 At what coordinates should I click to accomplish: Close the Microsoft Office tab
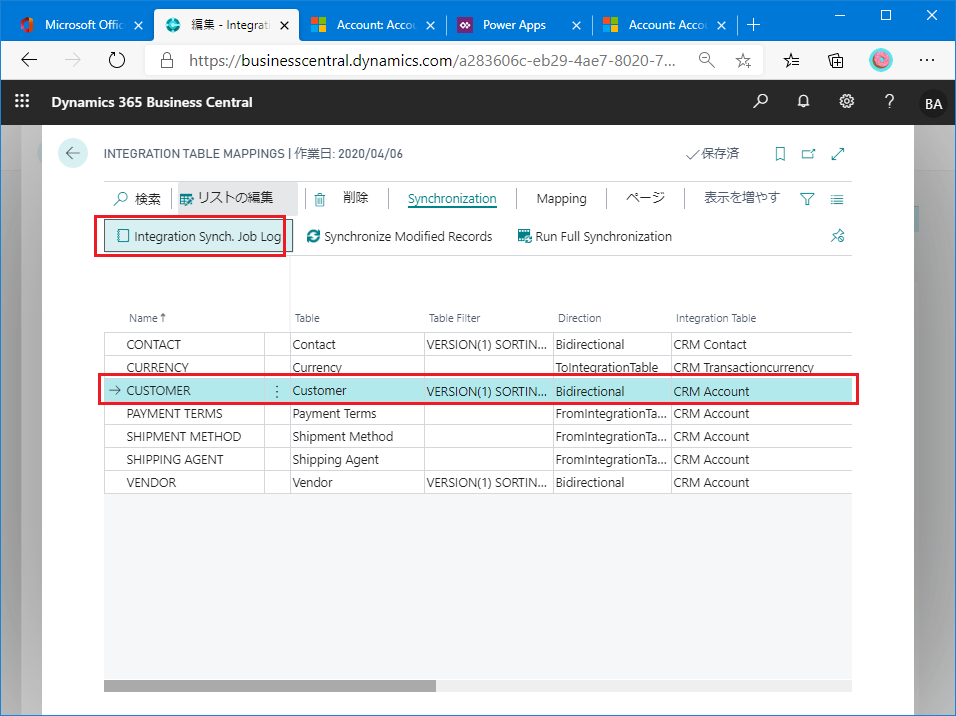(138, 25)
